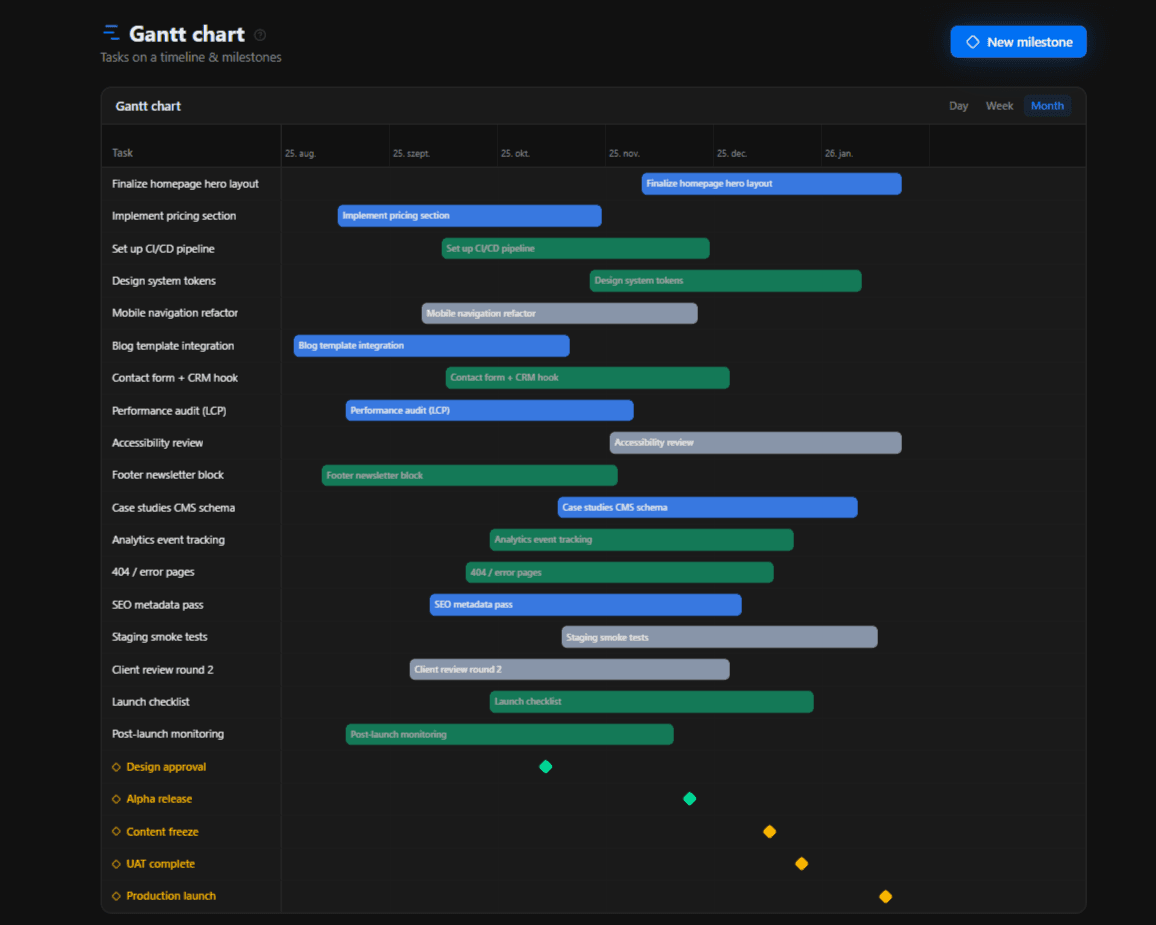Click the Launch checklist green bar

click(652, 702)
